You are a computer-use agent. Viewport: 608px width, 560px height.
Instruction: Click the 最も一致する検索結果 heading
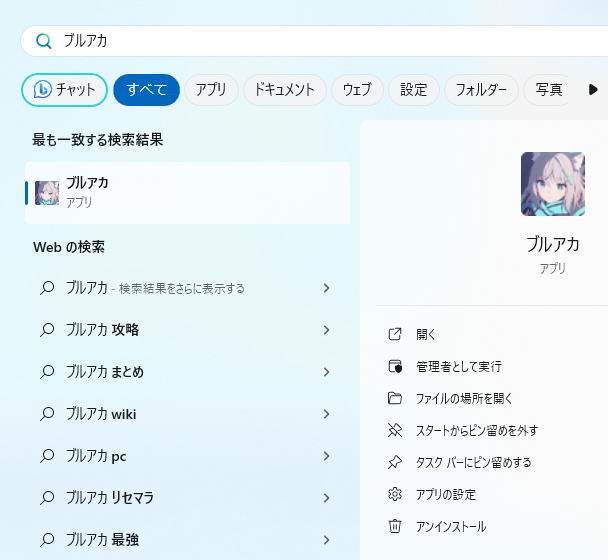click(97, 140)
